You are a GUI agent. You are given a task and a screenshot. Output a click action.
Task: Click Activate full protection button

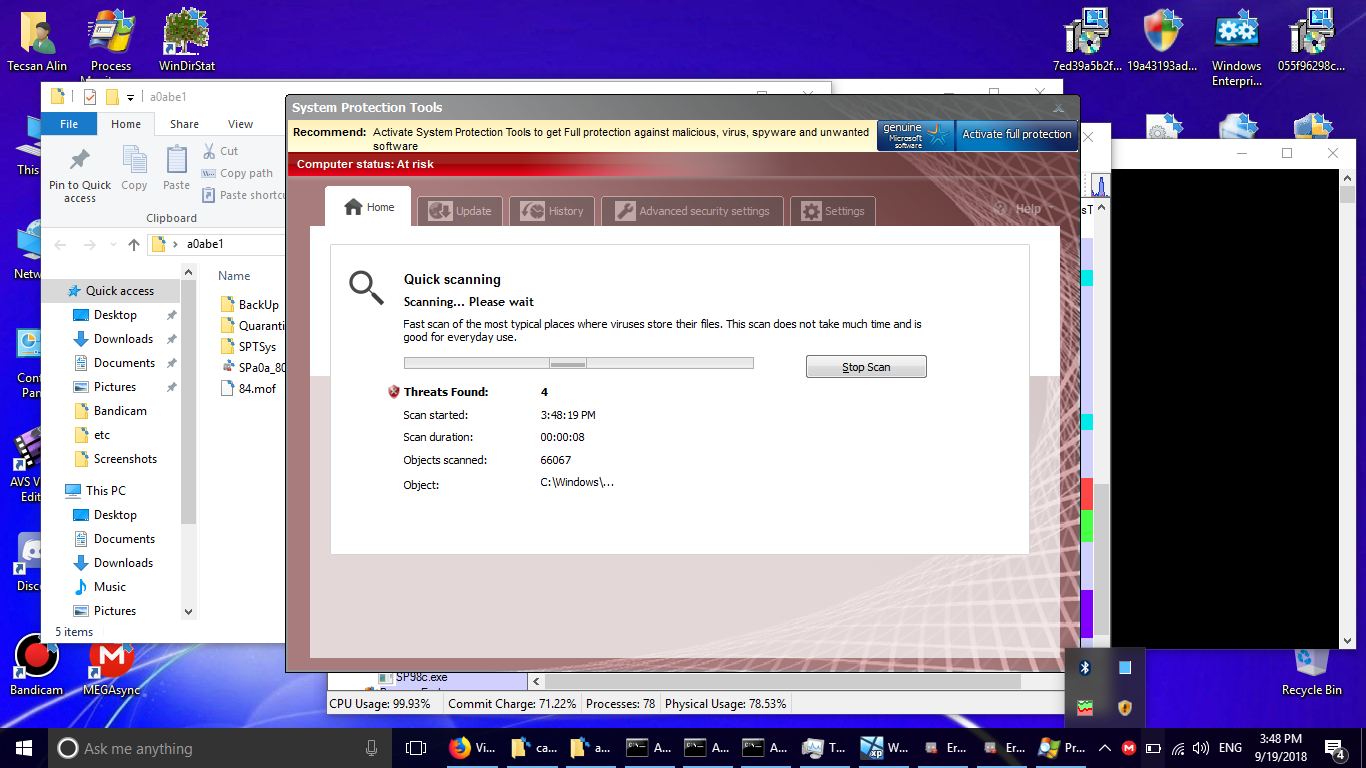[x=1016, y=134]
